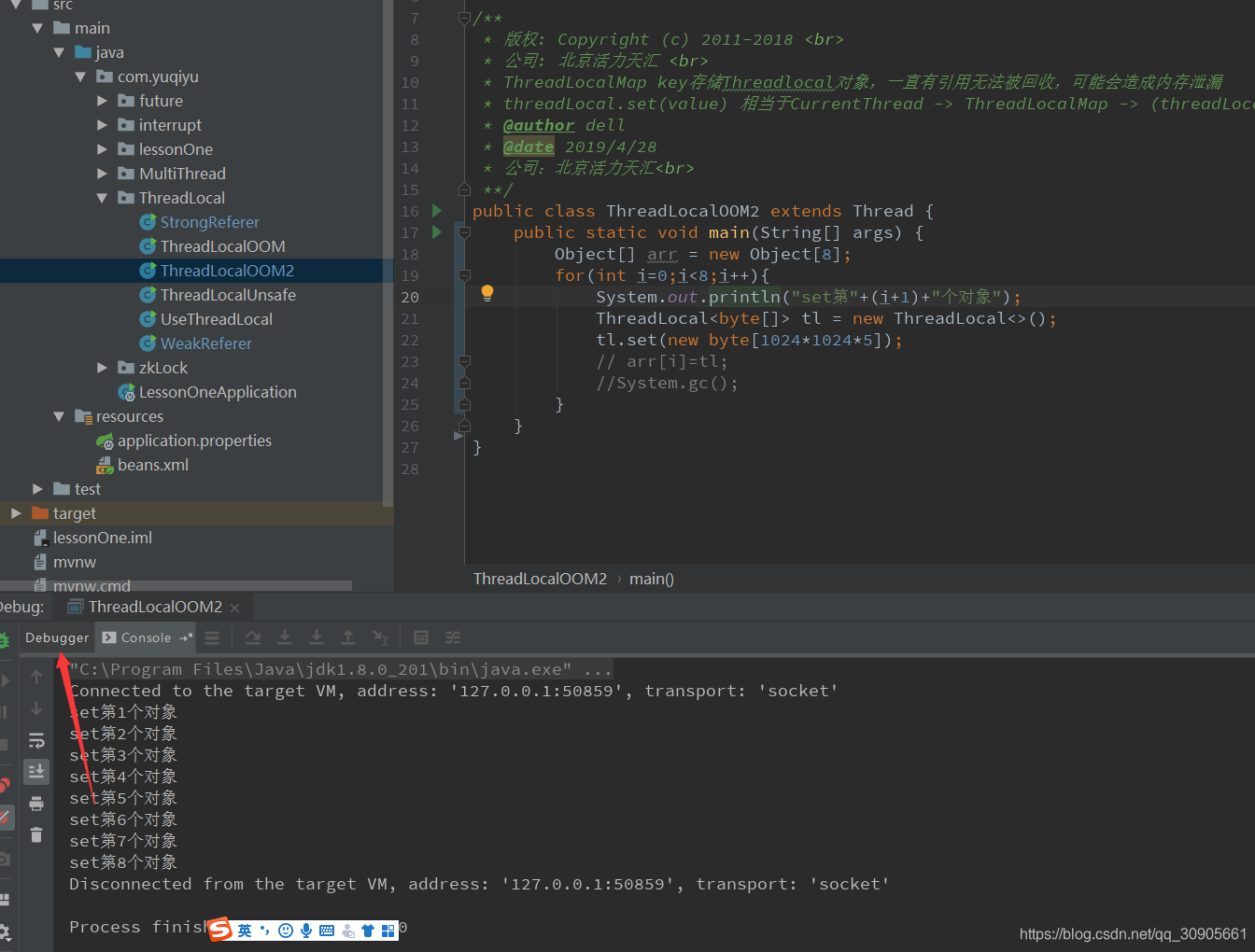The image size is (1255, 952).
Task: Open the toolbox grid icon in IME bar
Action: tap(388, 931)
